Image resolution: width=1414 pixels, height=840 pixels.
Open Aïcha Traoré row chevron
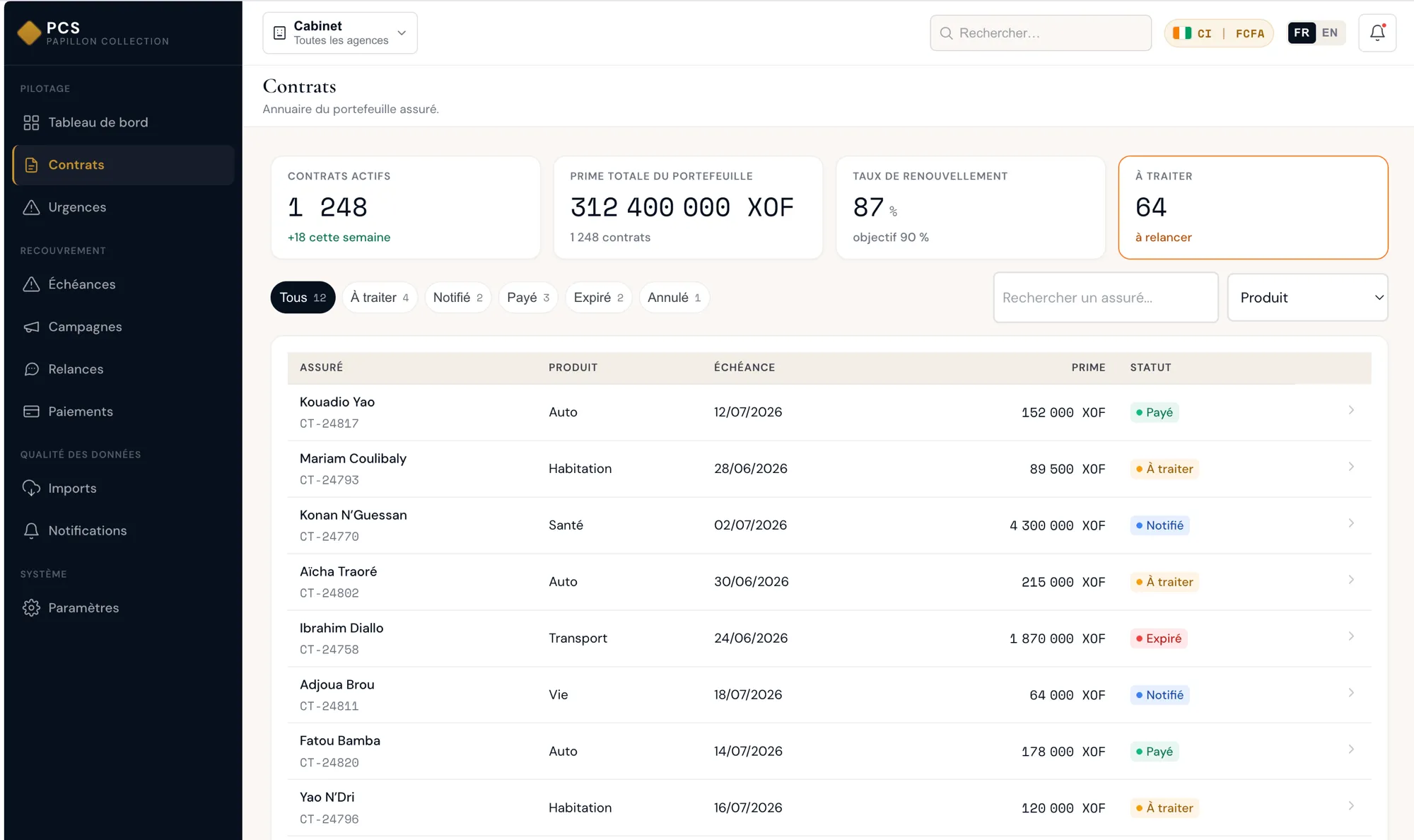coord(1351,580)
